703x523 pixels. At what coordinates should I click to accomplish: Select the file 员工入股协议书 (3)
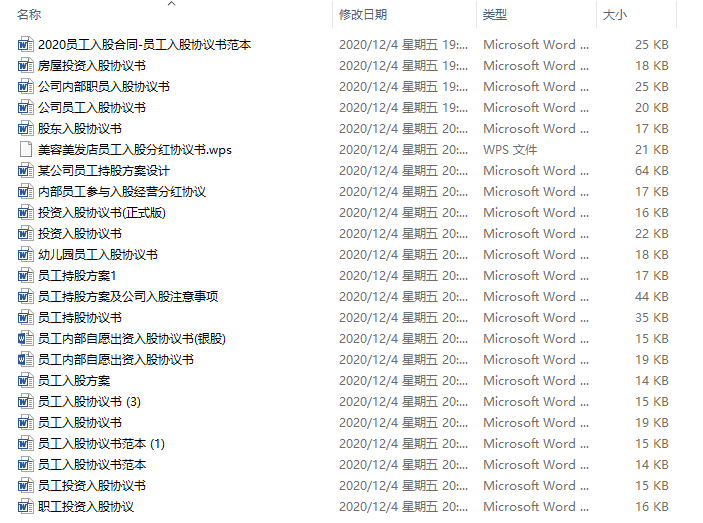[90, 402]
